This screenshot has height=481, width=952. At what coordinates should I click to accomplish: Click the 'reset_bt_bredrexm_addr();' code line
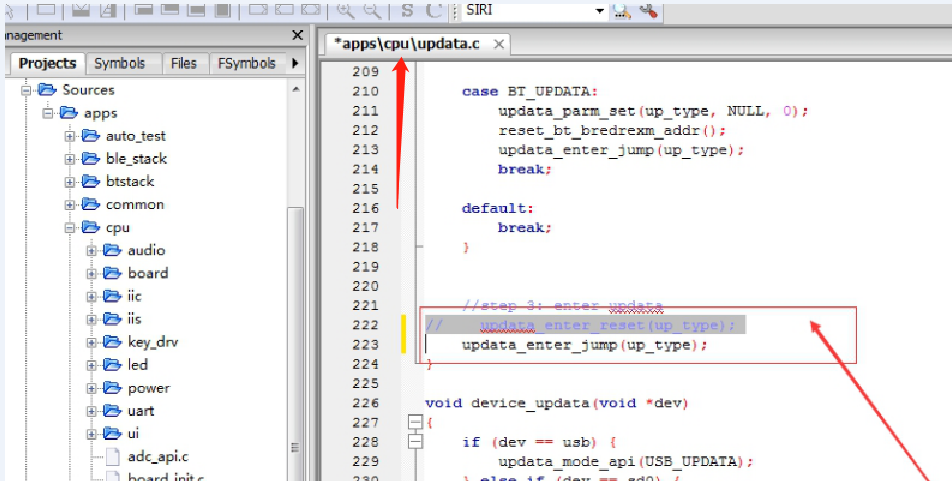pyautogui.click(x=611, y=131)
